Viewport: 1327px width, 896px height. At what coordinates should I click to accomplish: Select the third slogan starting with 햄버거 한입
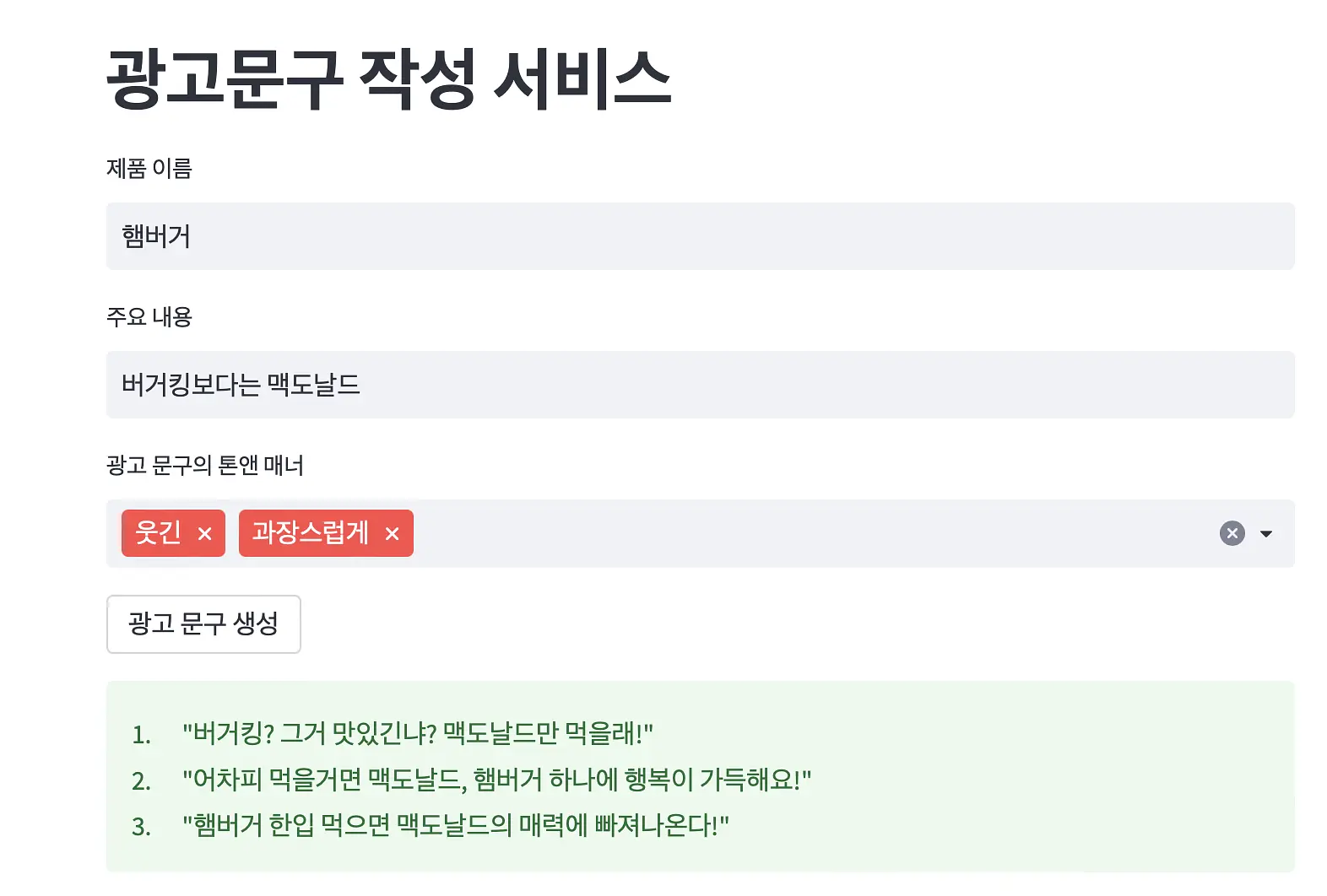(x=456, y=825)
